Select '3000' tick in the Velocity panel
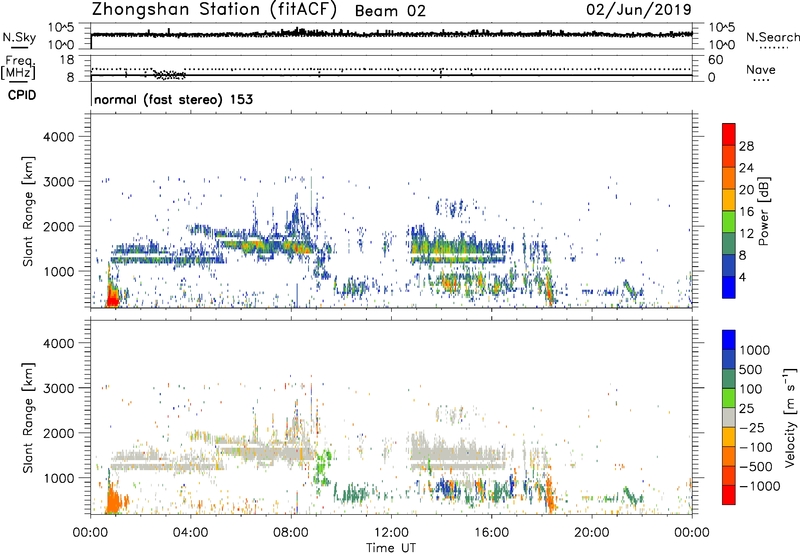Image resolution: width=800 pixels, height=554 pixels. [58, 388]
